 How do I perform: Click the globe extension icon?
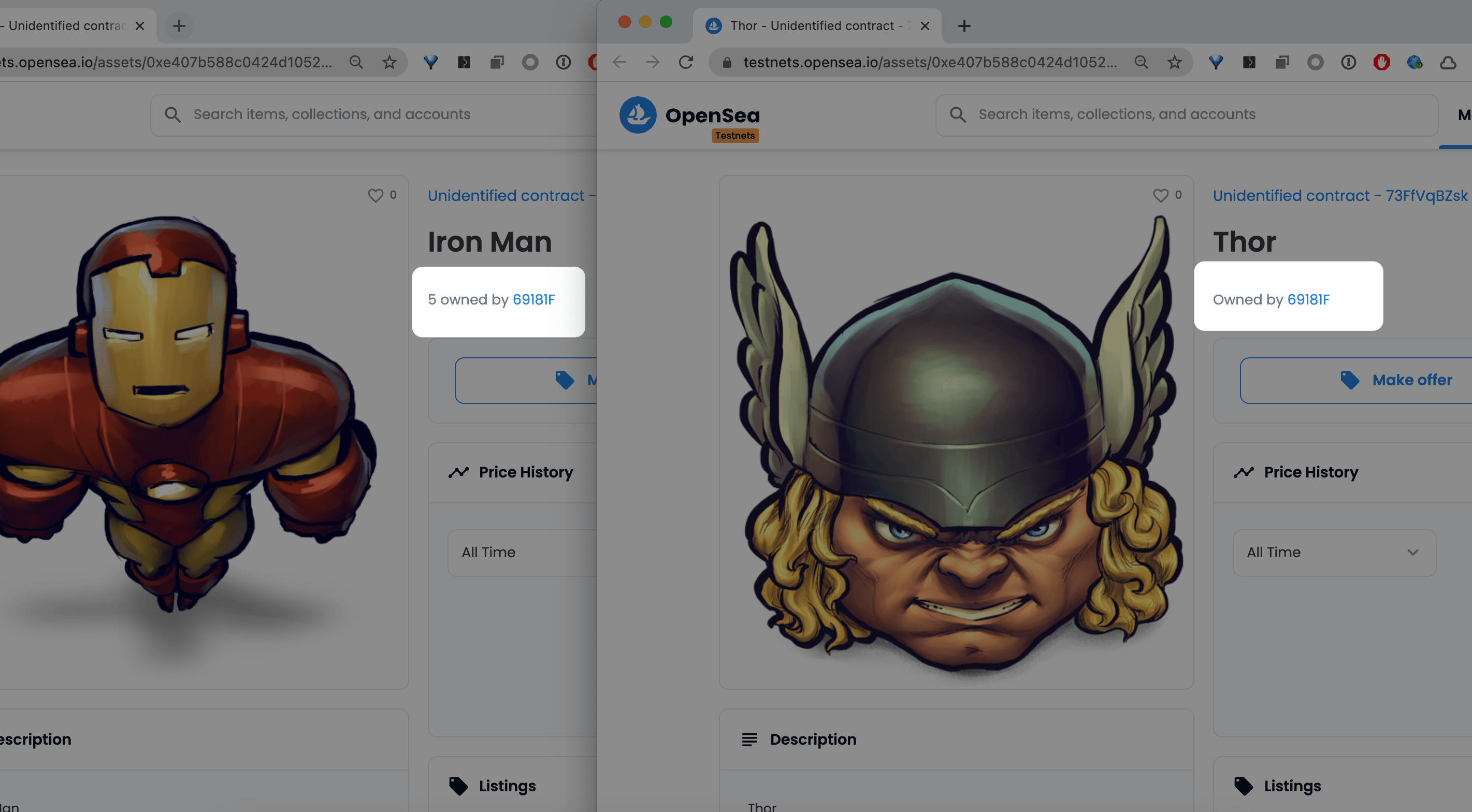pos(1415,62)
